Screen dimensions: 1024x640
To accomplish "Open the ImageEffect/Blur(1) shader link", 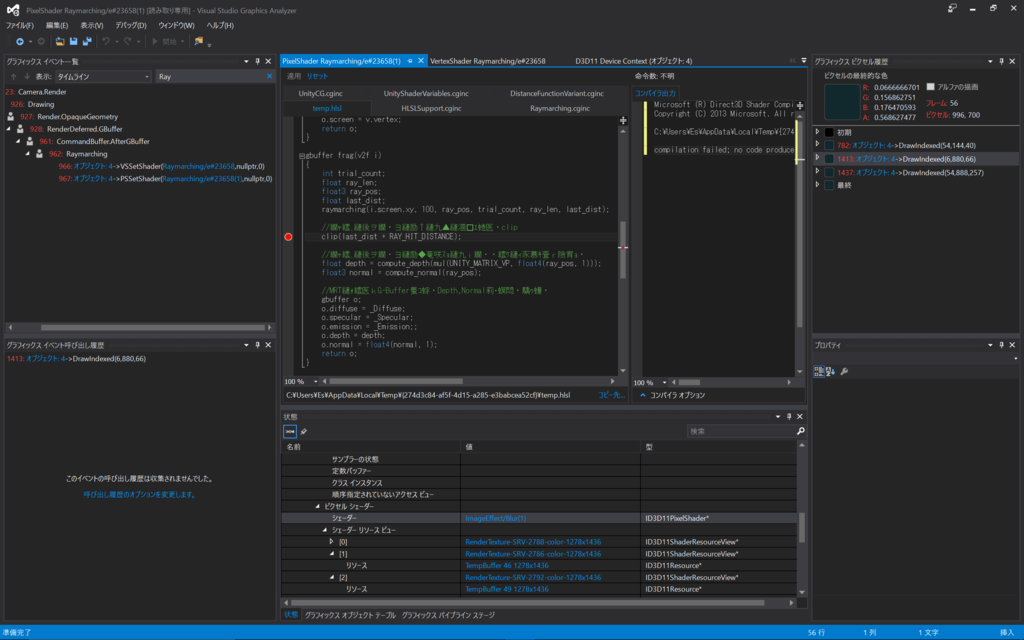I will (x=495, y=518).
